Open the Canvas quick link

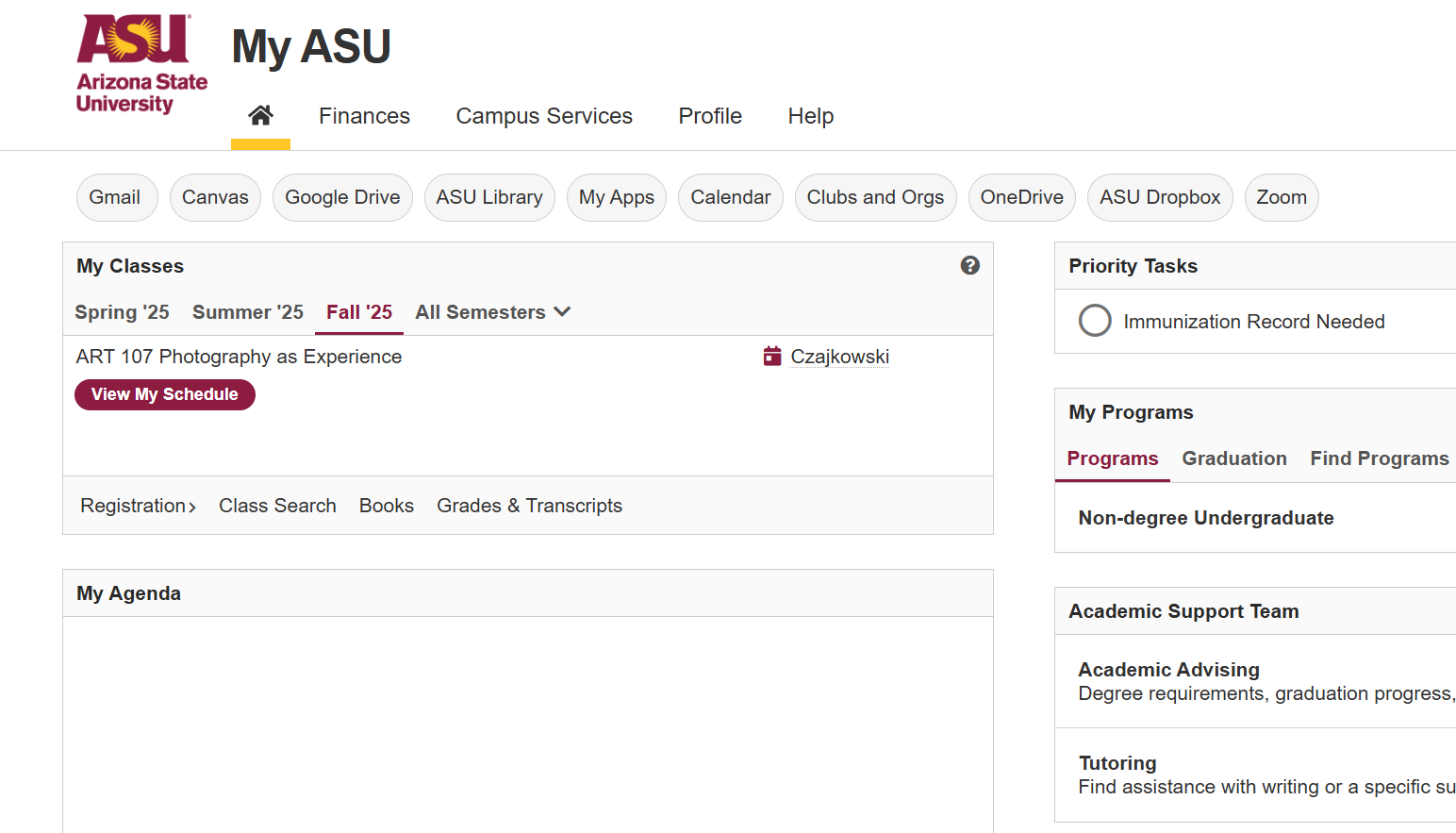point(215,197)
